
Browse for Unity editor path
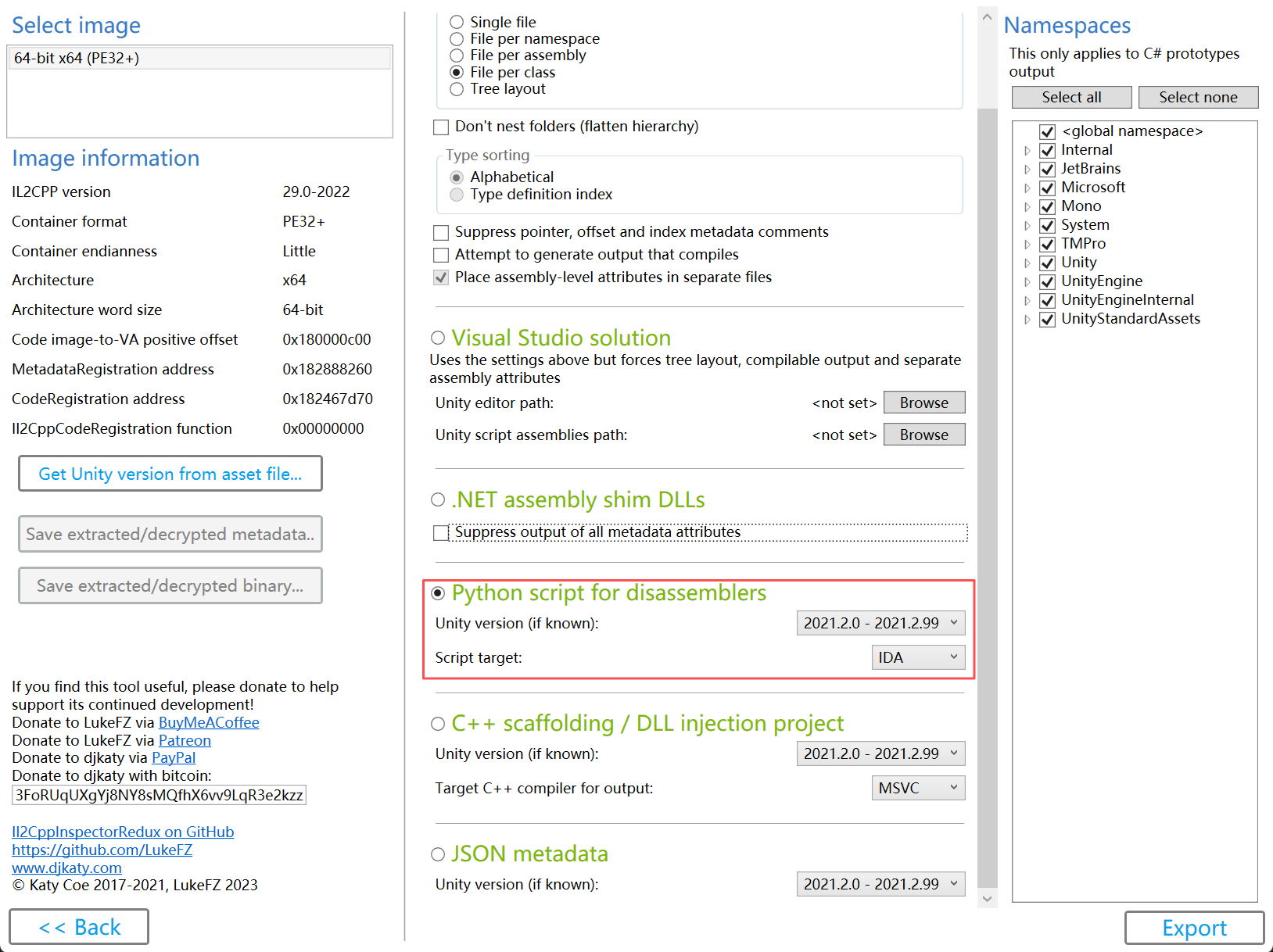[x=923, y=403]
